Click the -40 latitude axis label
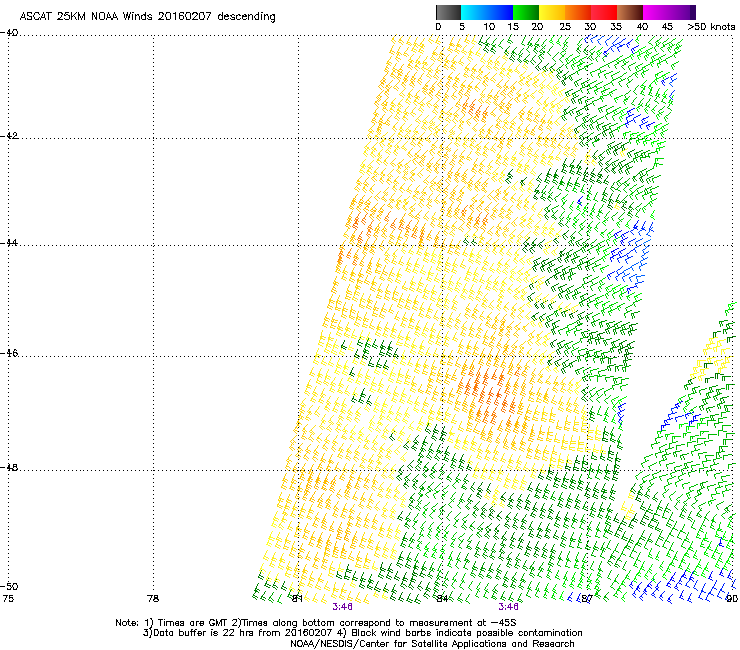 click(x=9, y=33)
